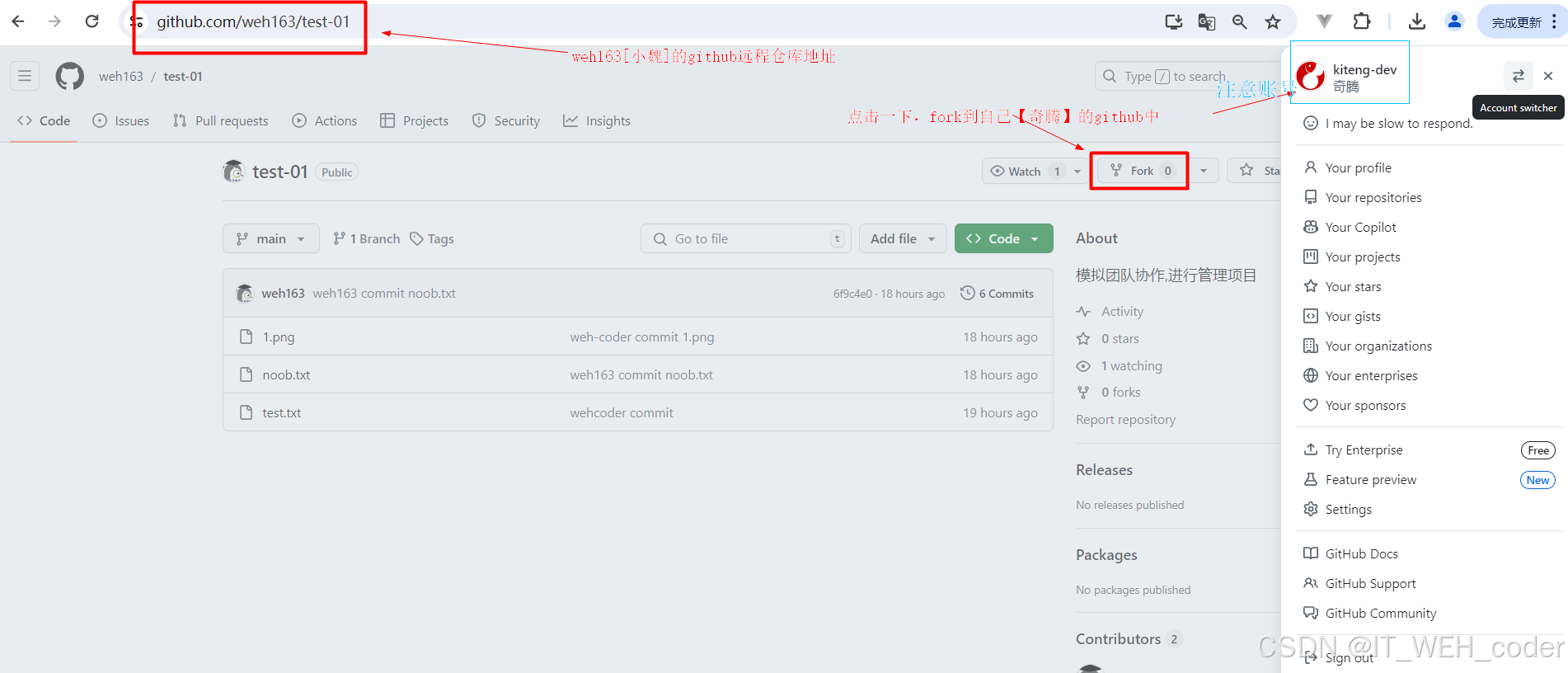Click 完成更新 browser update button

click(x=1522, y=21)
